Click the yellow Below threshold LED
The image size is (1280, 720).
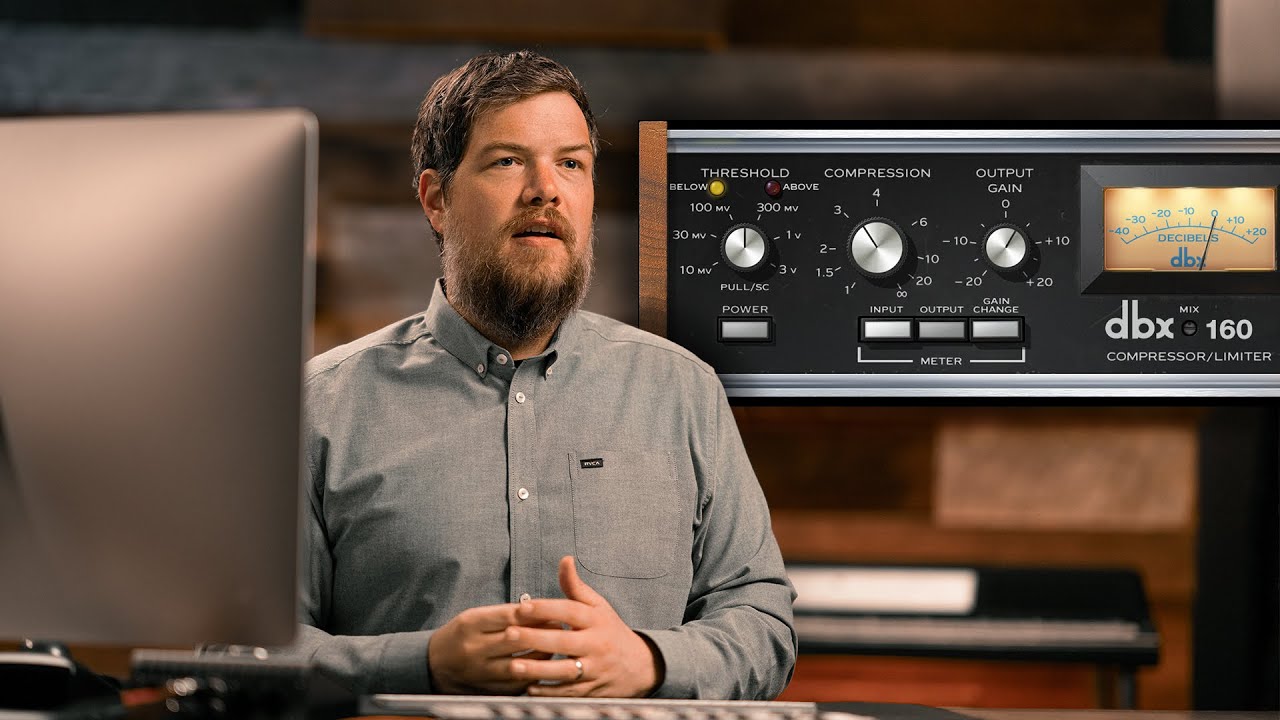point(717,187)
